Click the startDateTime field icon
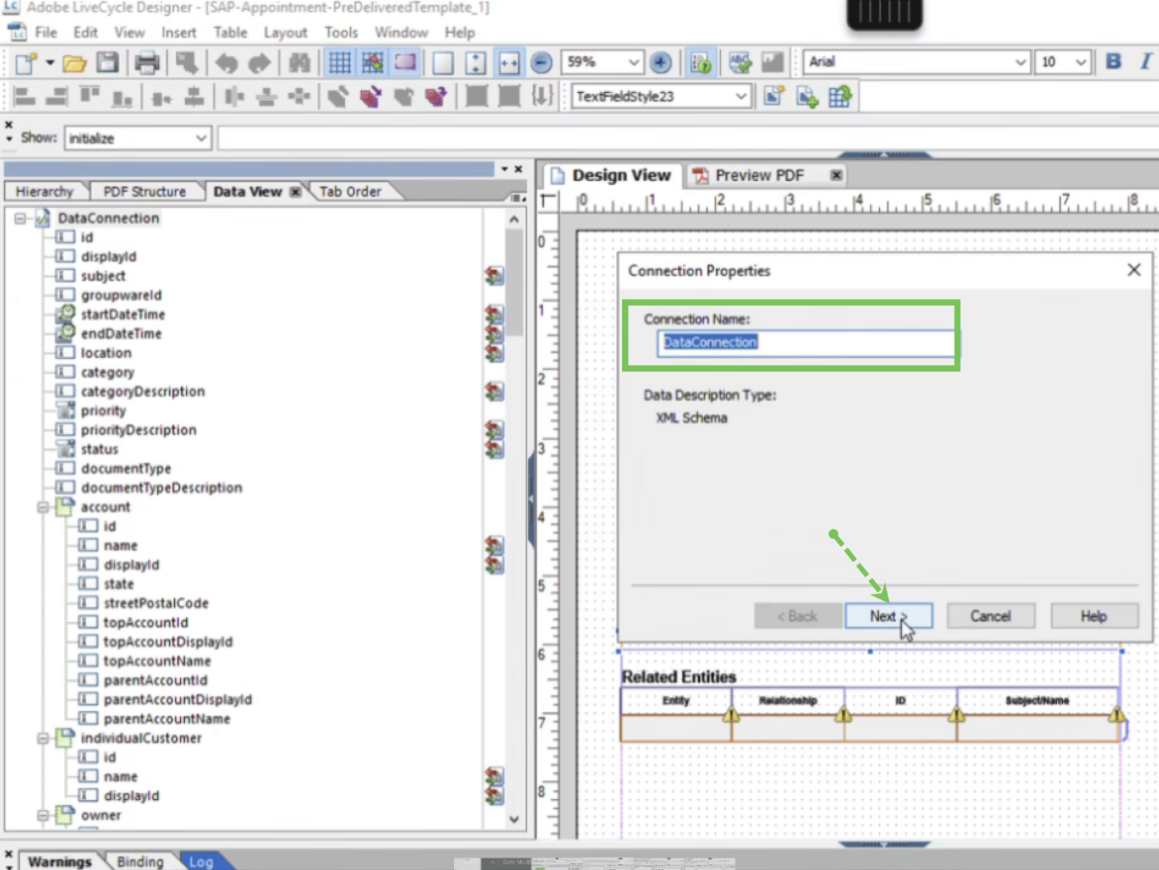Image resolution: width=1159 pixels, height=870 pixels. click(66, 314)
